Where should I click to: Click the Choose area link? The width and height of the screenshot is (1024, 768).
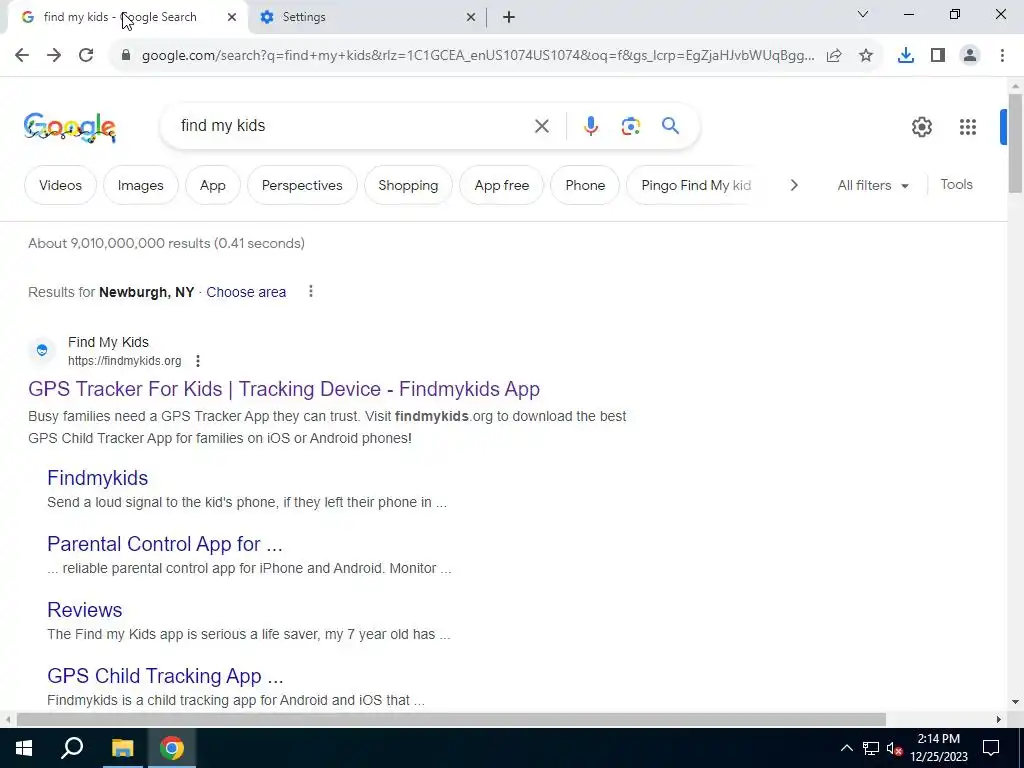coord(246,292)
